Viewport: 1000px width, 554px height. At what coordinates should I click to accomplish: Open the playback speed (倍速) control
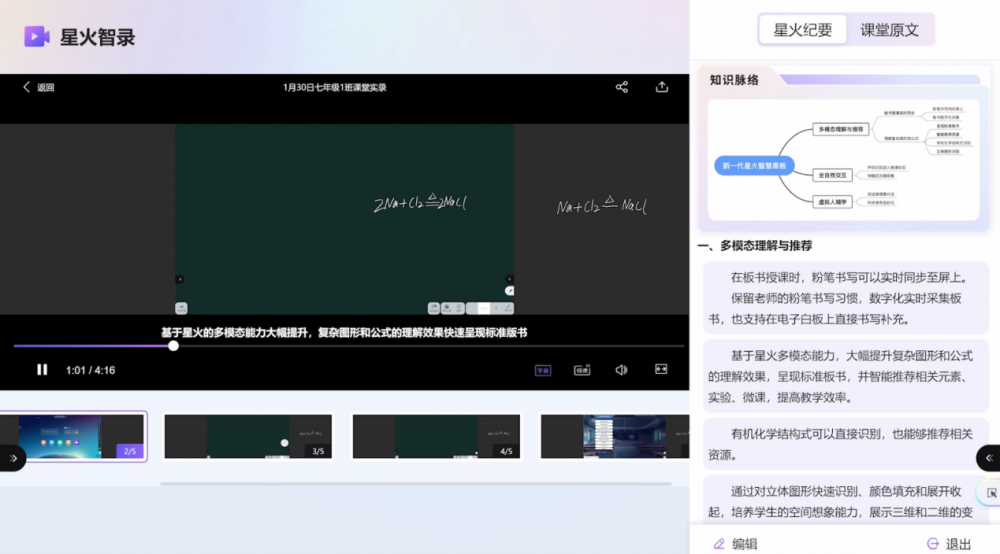point(582,370)
